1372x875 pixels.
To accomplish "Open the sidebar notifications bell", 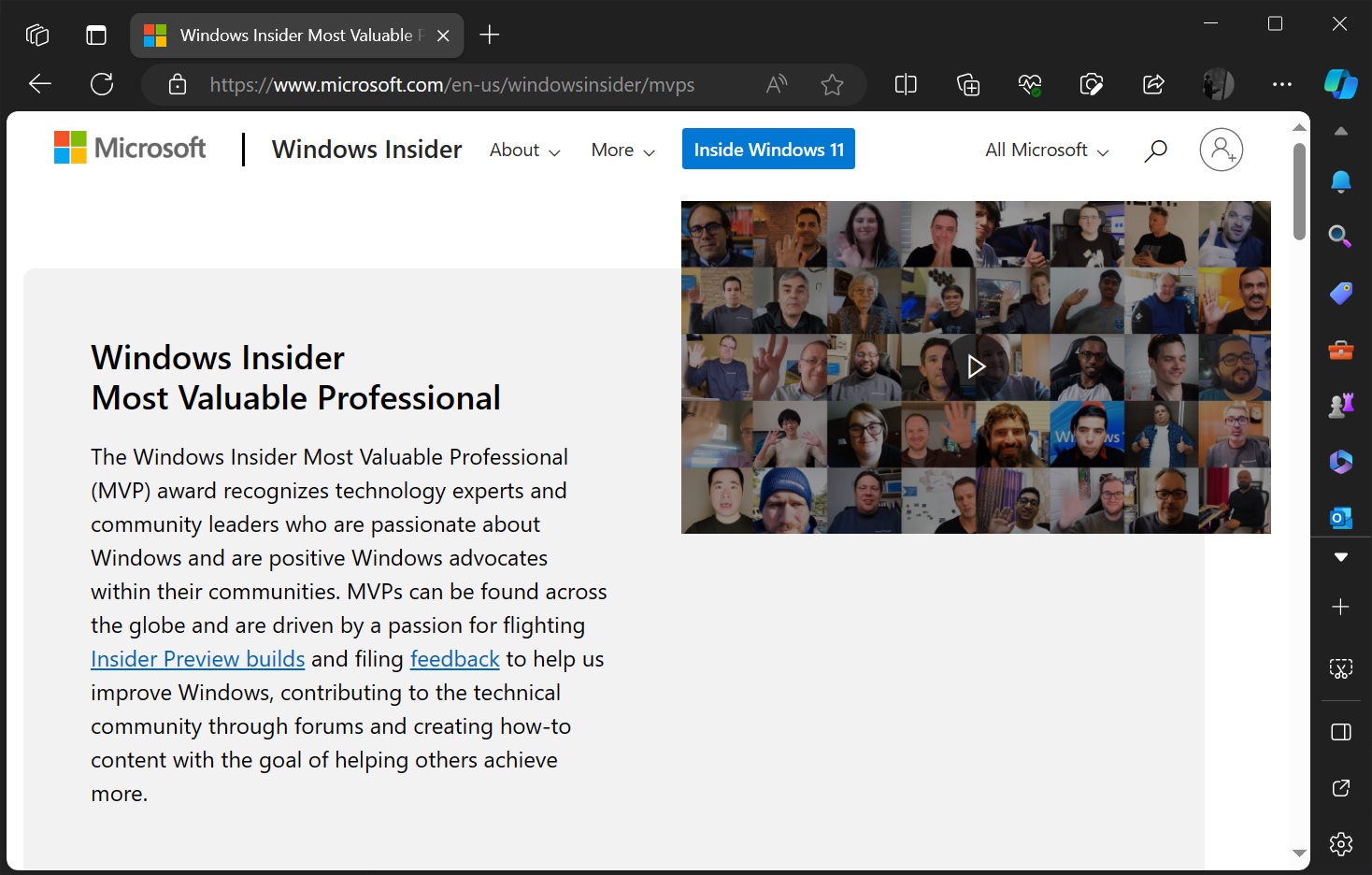I will 1341,181.
